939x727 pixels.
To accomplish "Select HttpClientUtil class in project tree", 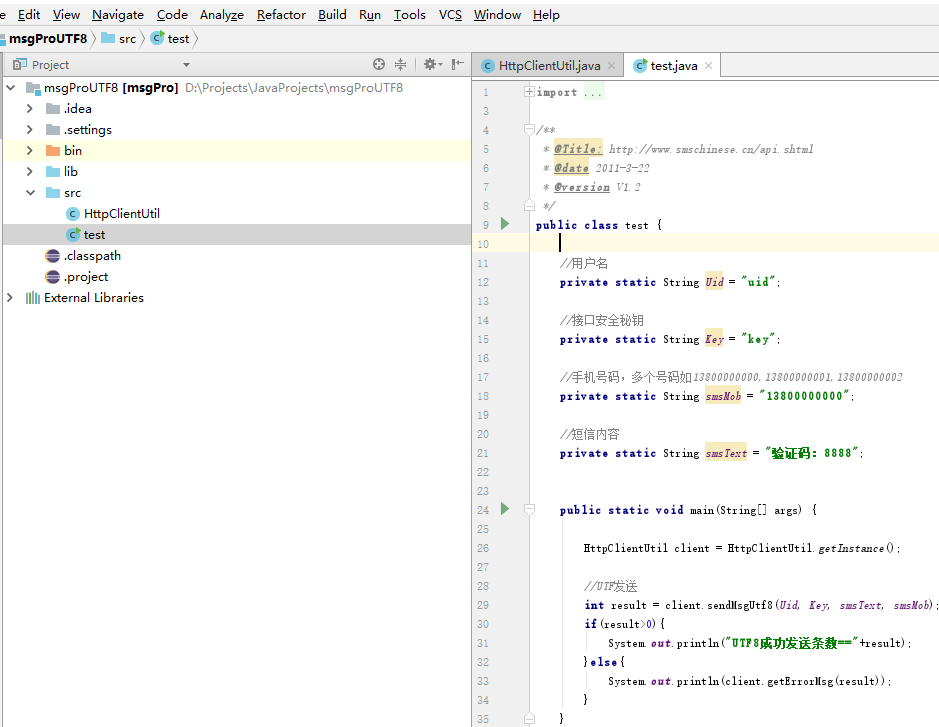I will point(122,214).
